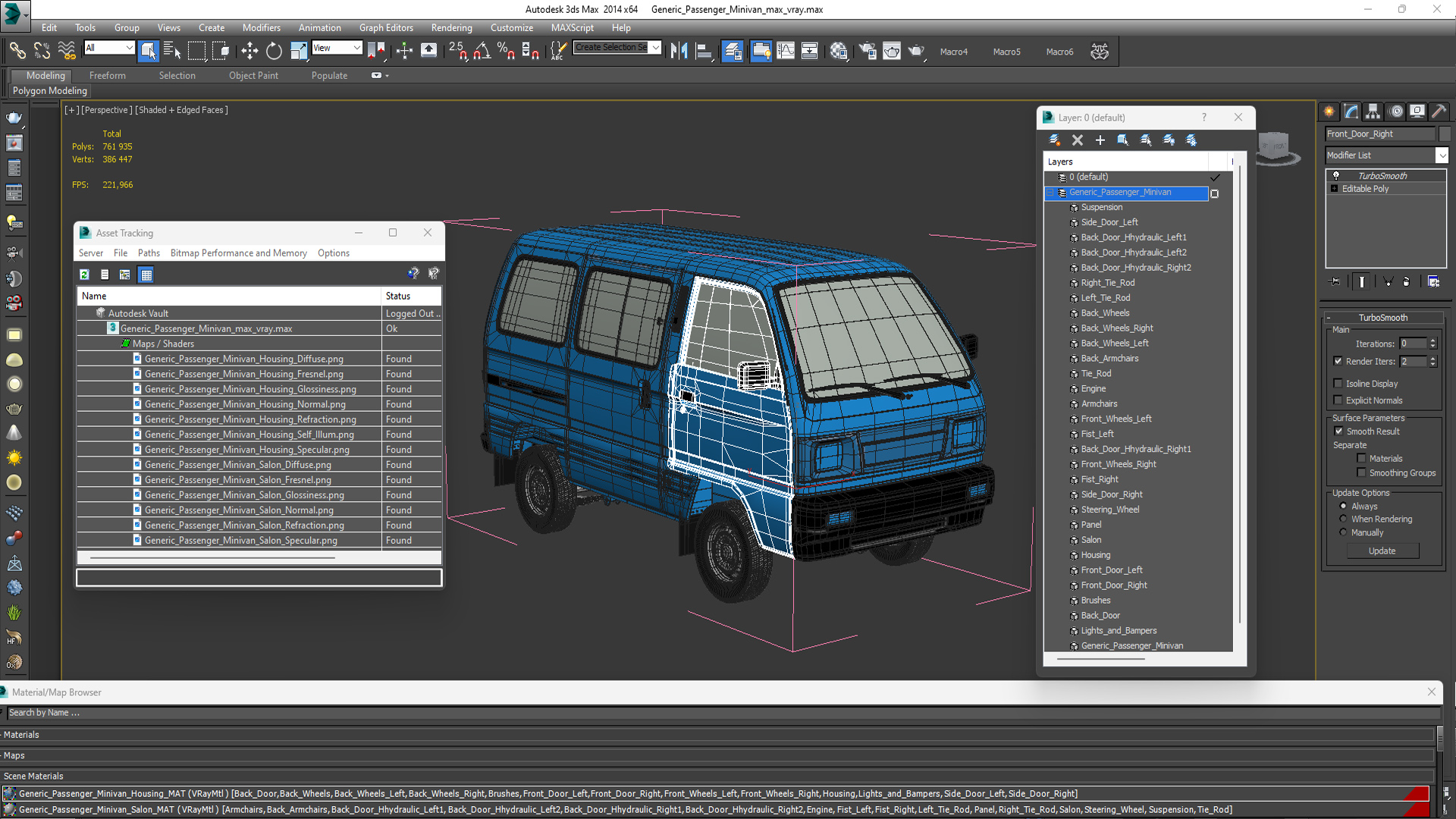The height and width of the screenshot is (819, 1456).
Task: Click Bitmap Performance and Memory menu option
Action: (237, 253)
